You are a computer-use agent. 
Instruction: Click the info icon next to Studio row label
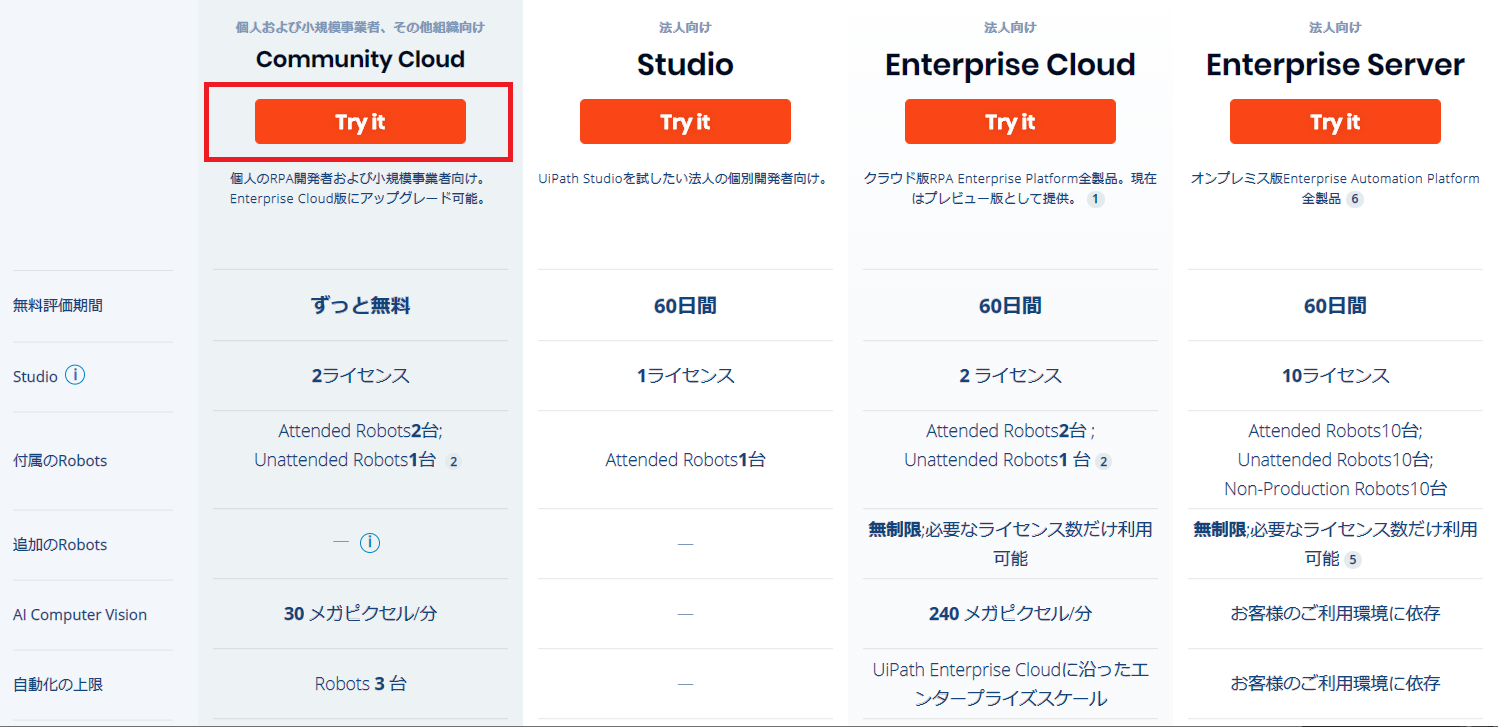coord(75,376)
